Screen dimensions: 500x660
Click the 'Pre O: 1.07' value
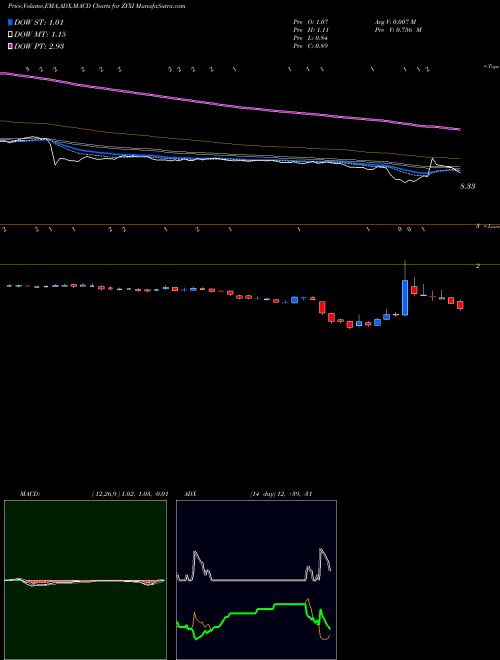pyautogui.click(x=311, y=21)
